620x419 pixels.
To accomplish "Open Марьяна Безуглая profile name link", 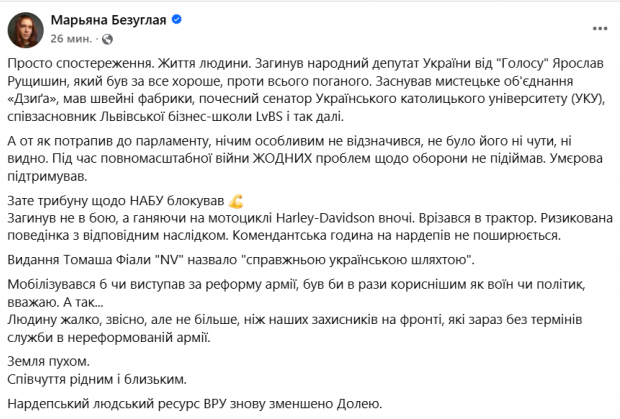I will [x=108, y=20].
